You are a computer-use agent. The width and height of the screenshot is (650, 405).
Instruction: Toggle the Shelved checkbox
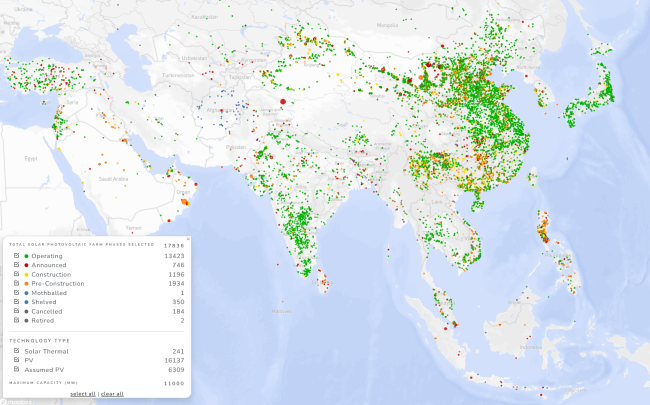[16, 302]
